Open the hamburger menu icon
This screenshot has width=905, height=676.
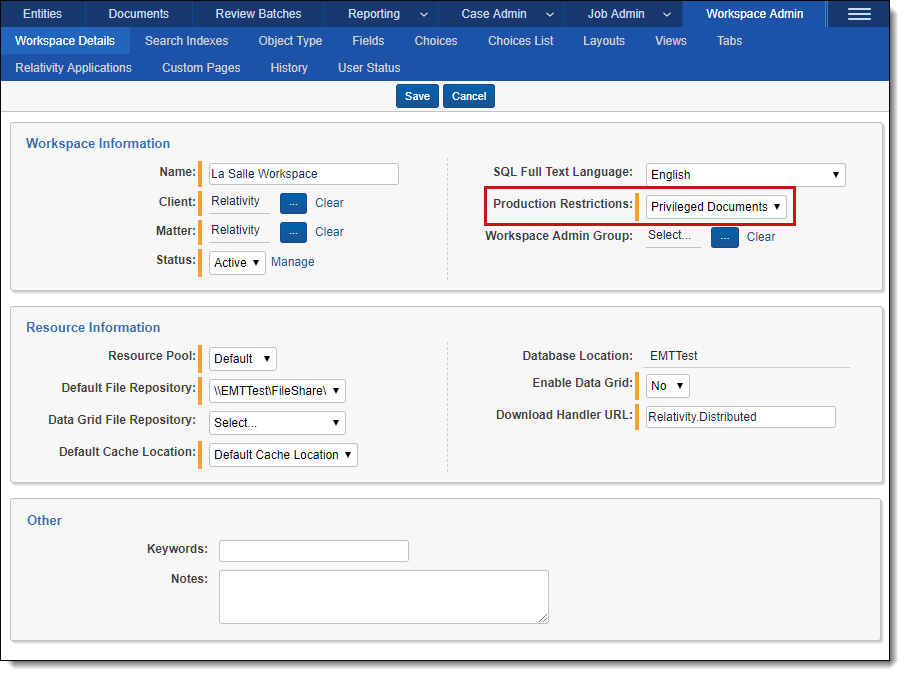[x=858, y=14]
